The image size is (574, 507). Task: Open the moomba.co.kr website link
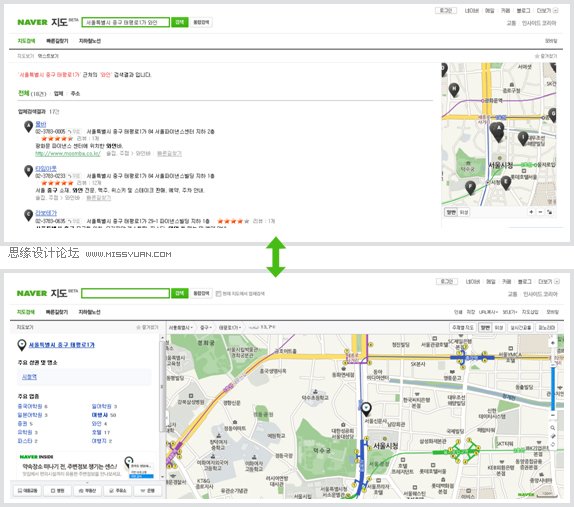click(68, 154)
